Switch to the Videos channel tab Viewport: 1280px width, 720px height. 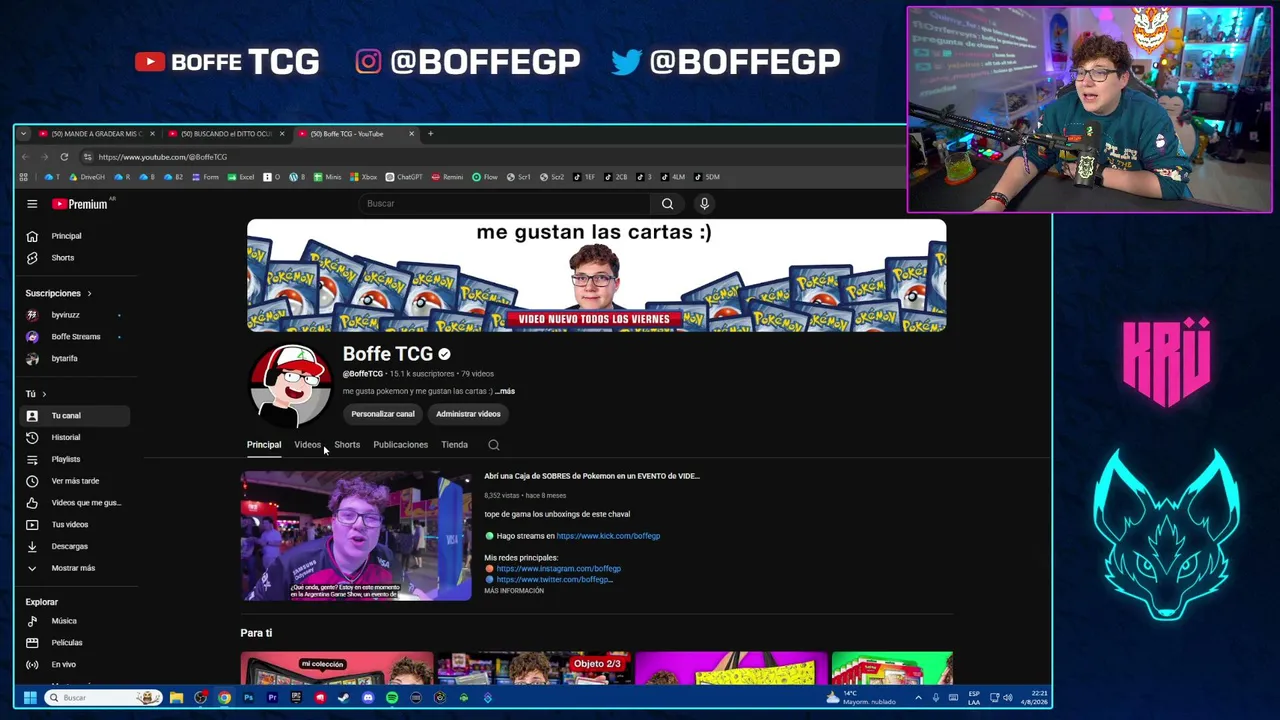pos(307,445)
